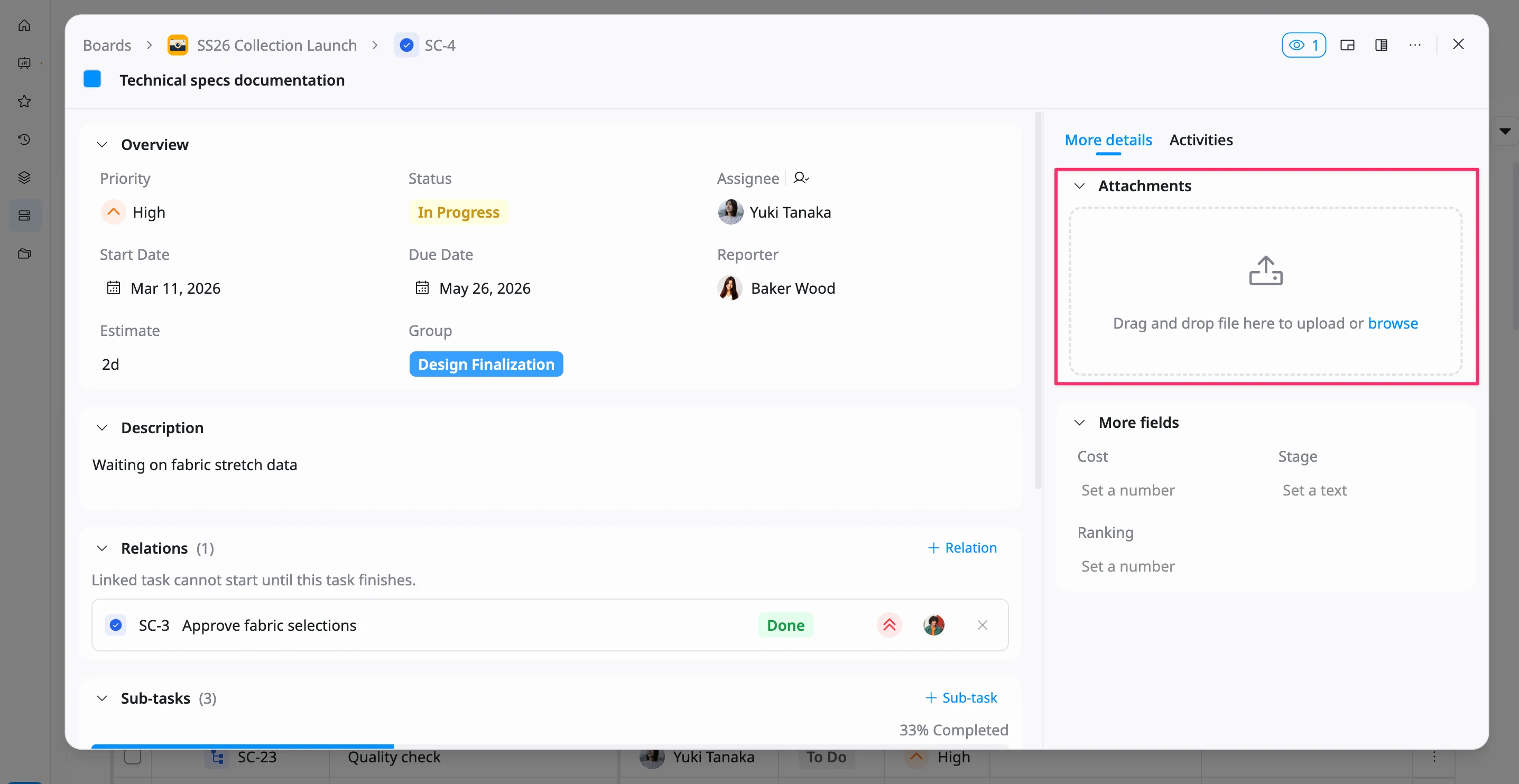Add a new Relation
Image resolution: width=1519 pixels, height=784 pixels.
(x=962, y=548)
